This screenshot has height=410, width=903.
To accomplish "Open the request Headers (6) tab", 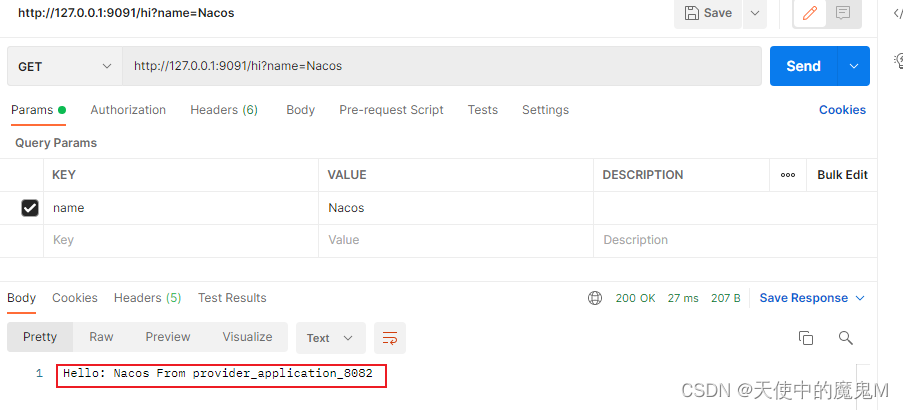I will pyautogui.click(x=224, y=110).
